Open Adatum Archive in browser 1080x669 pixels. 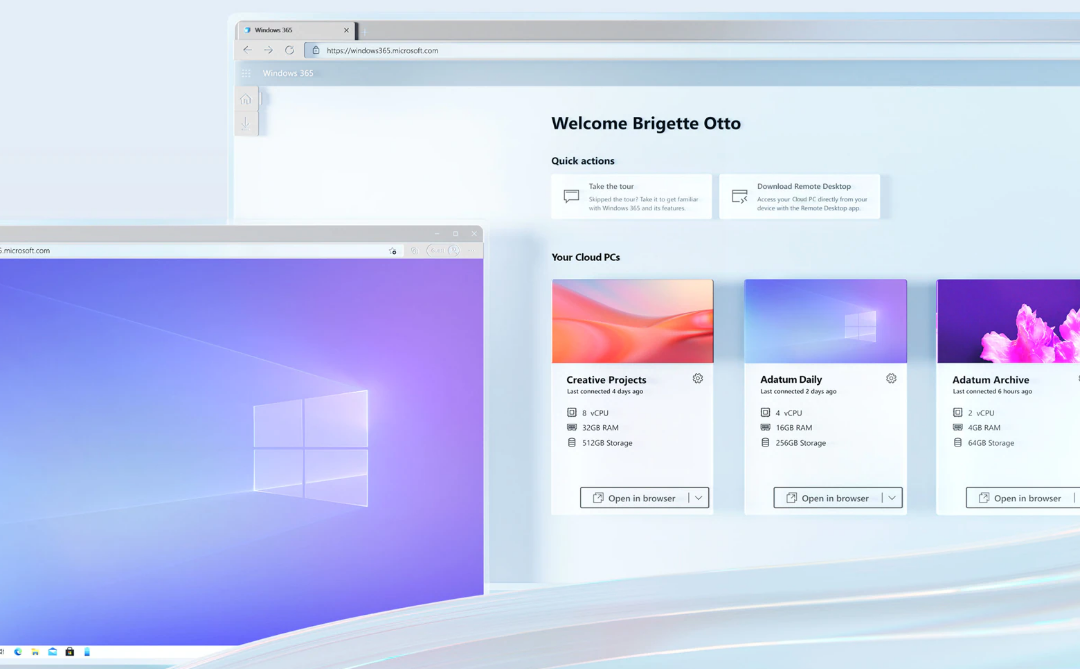[x=1020, y=497]
